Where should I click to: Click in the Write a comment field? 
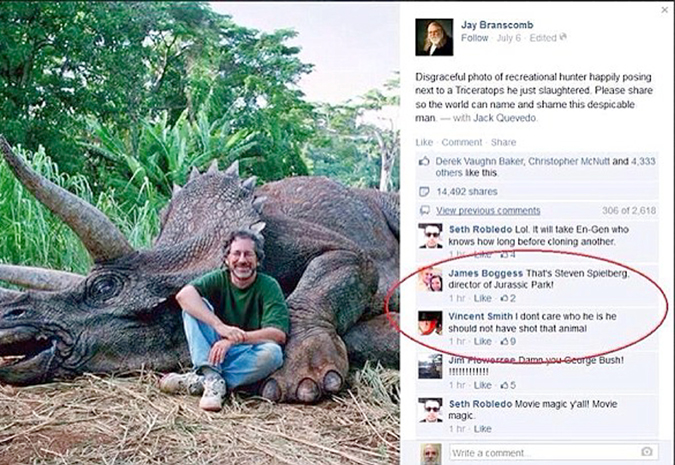[540, 452]
